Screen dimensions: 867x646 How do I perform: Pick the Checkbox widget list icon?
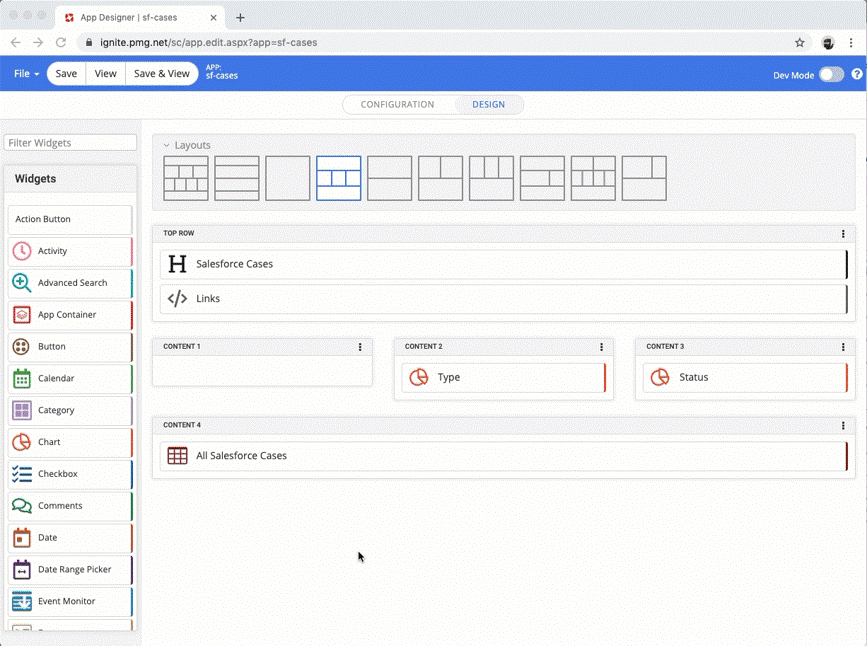(x=22, y=474)
